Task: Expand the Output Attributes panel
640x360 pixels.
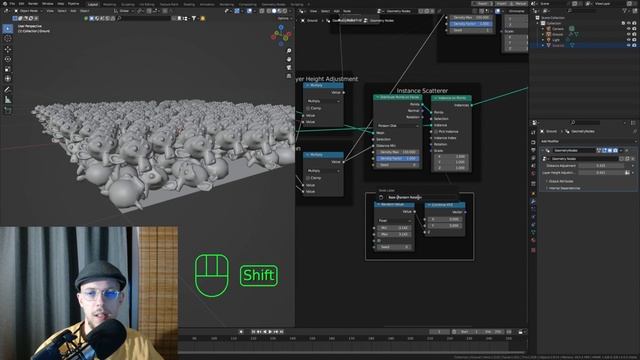Action: click(x=561, y=181)
